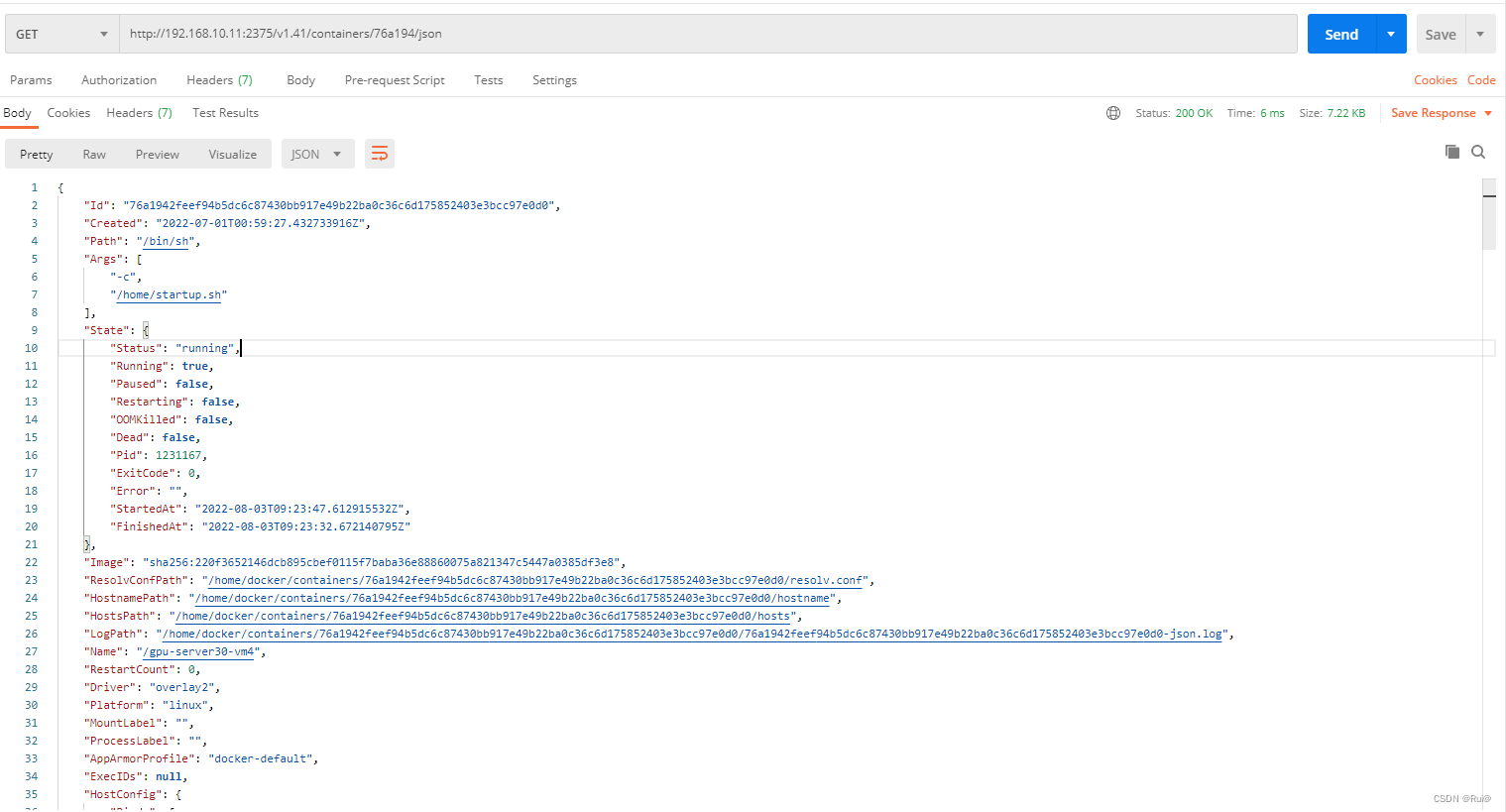This screenshot has height=812, width=1506.
Task: Open the Authorization tab
Action: [119, 80]
